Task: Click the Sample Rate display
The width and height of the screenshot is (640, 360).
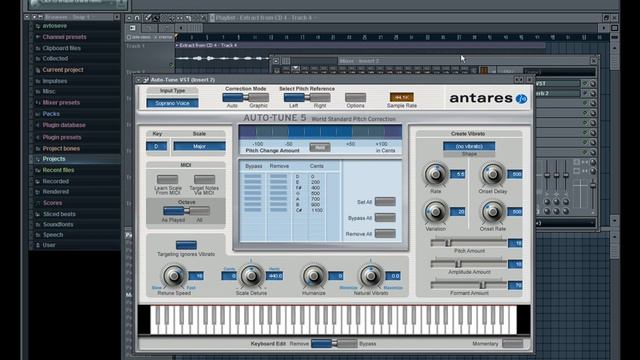Action: click(x=402, y=98)
